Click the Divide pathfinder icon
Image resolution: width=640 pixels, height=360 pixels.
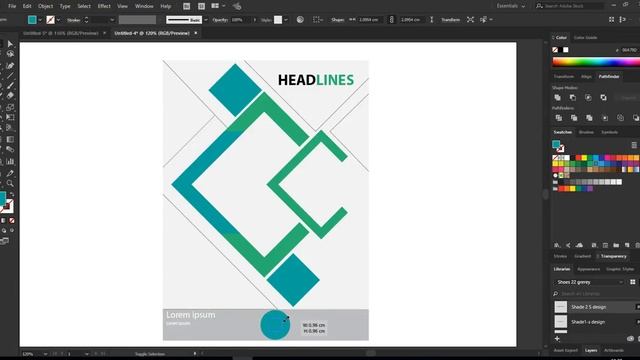(x=558, y=118)
